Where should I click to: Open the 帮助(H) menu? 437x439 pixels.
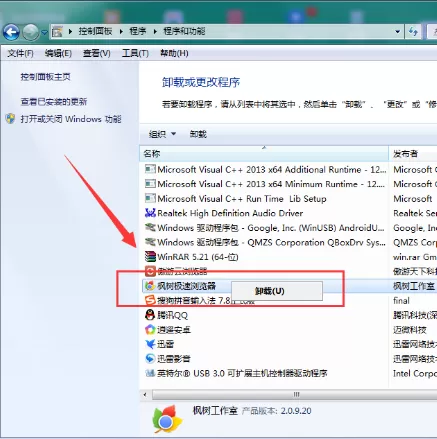174,53
